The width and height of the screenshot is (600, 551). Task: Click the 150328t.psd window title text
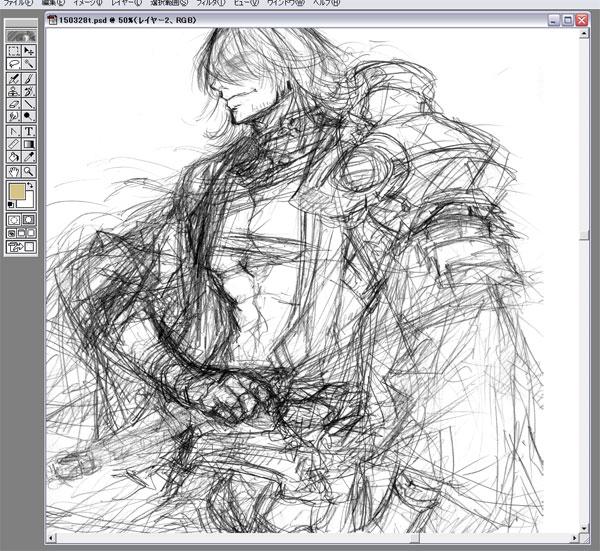pos(127,20)
